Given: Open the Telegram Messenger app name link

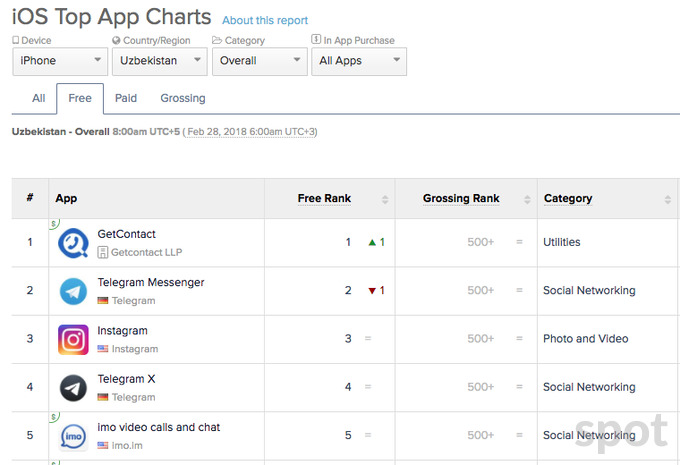Looking at the screenshot, I should coord(151,282).
